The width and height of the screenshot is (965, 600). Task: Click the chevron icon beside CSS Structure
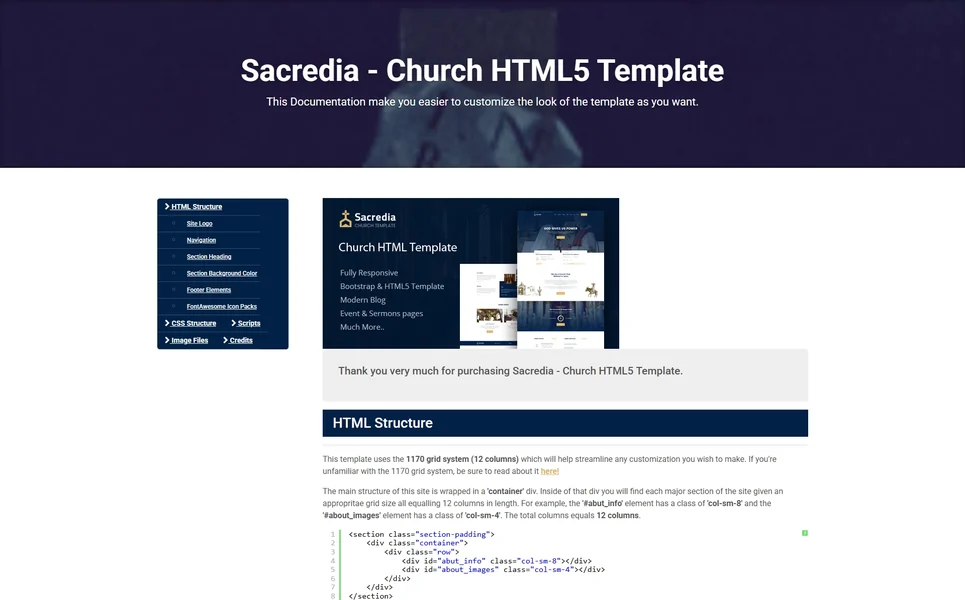(167, 323)
